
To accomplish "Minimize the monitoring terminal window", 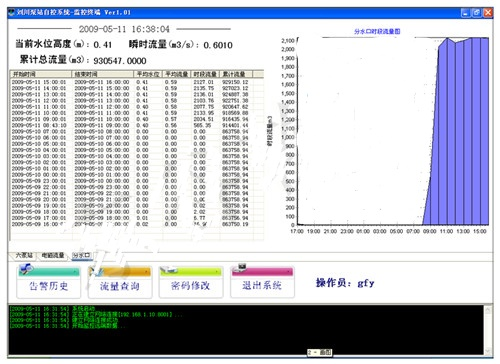I will [x=466, y=13].
